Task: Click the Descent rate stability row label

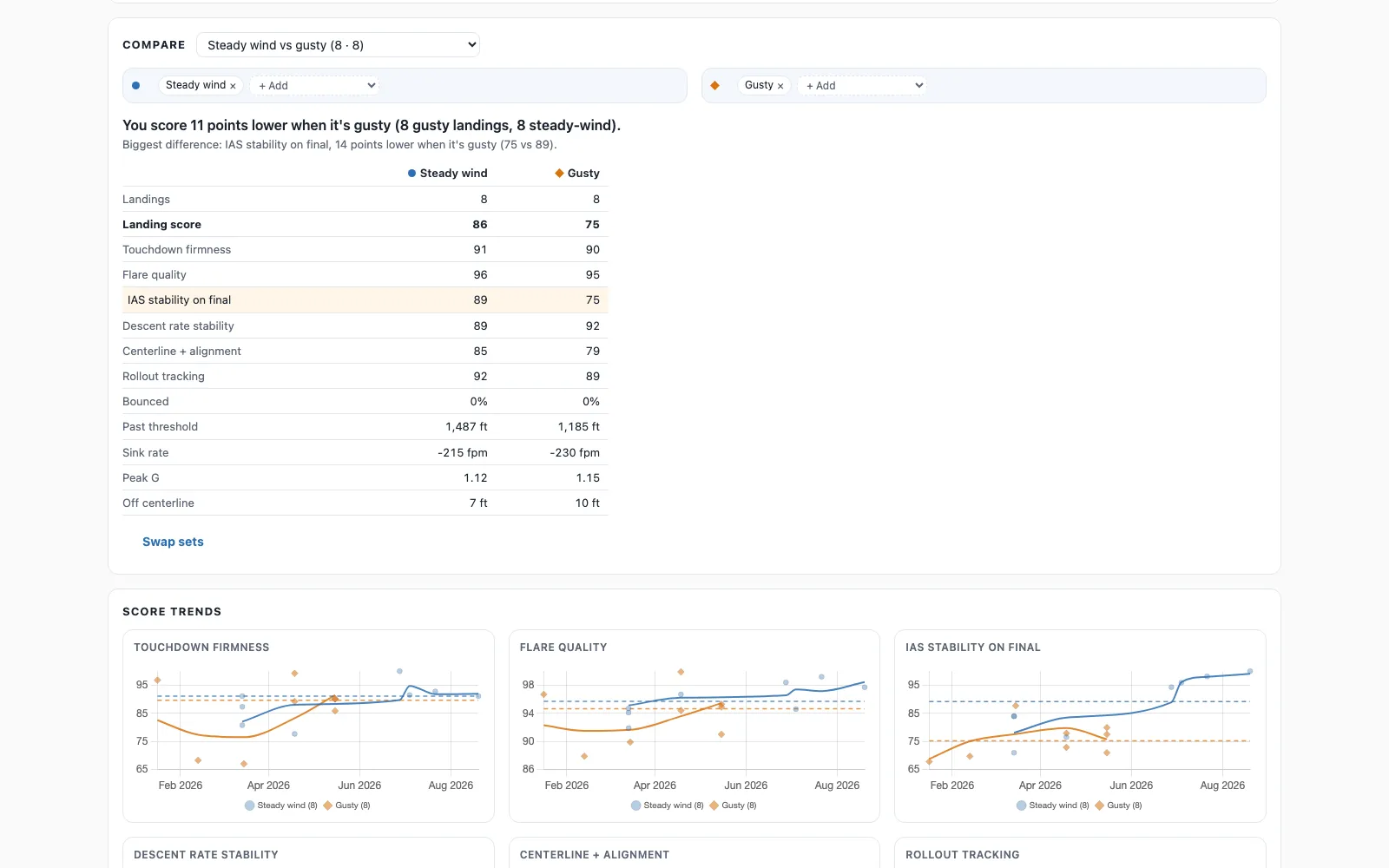Action: click(x=178, y=326)
